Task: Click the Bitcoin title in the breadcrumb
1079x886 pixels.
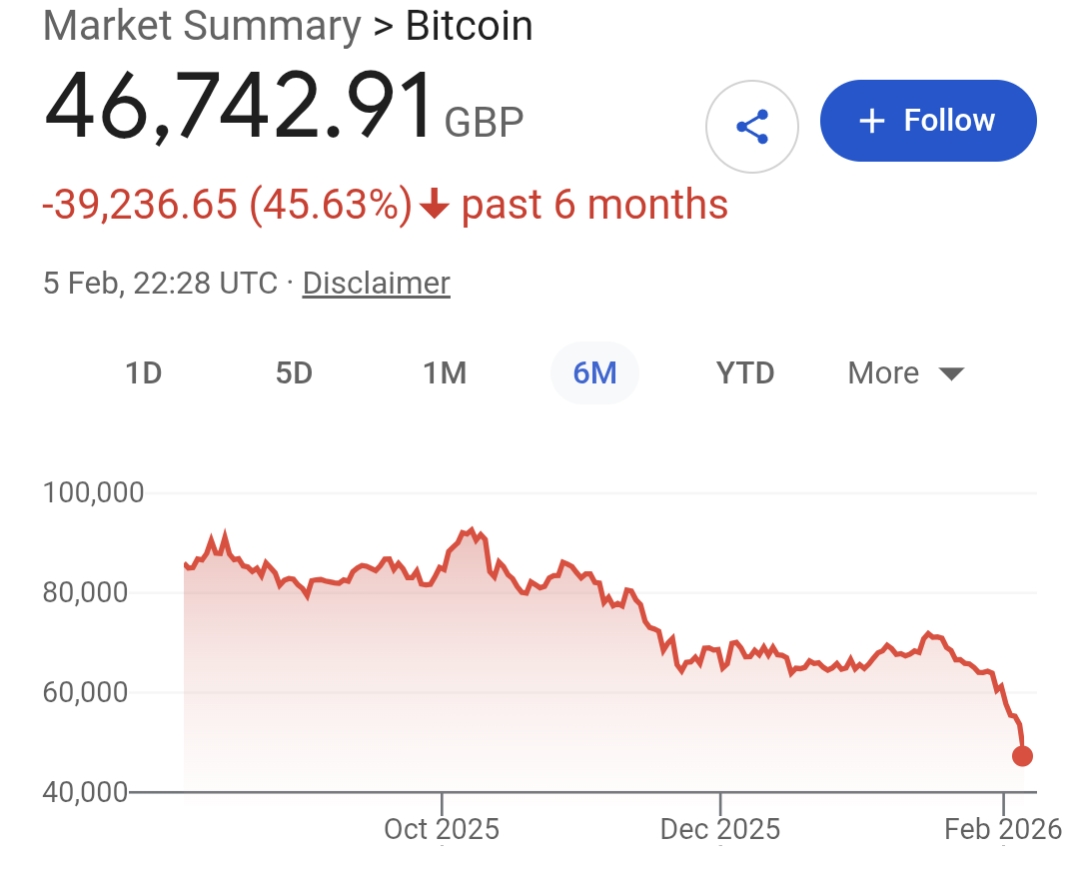Action: pos(469,26)
